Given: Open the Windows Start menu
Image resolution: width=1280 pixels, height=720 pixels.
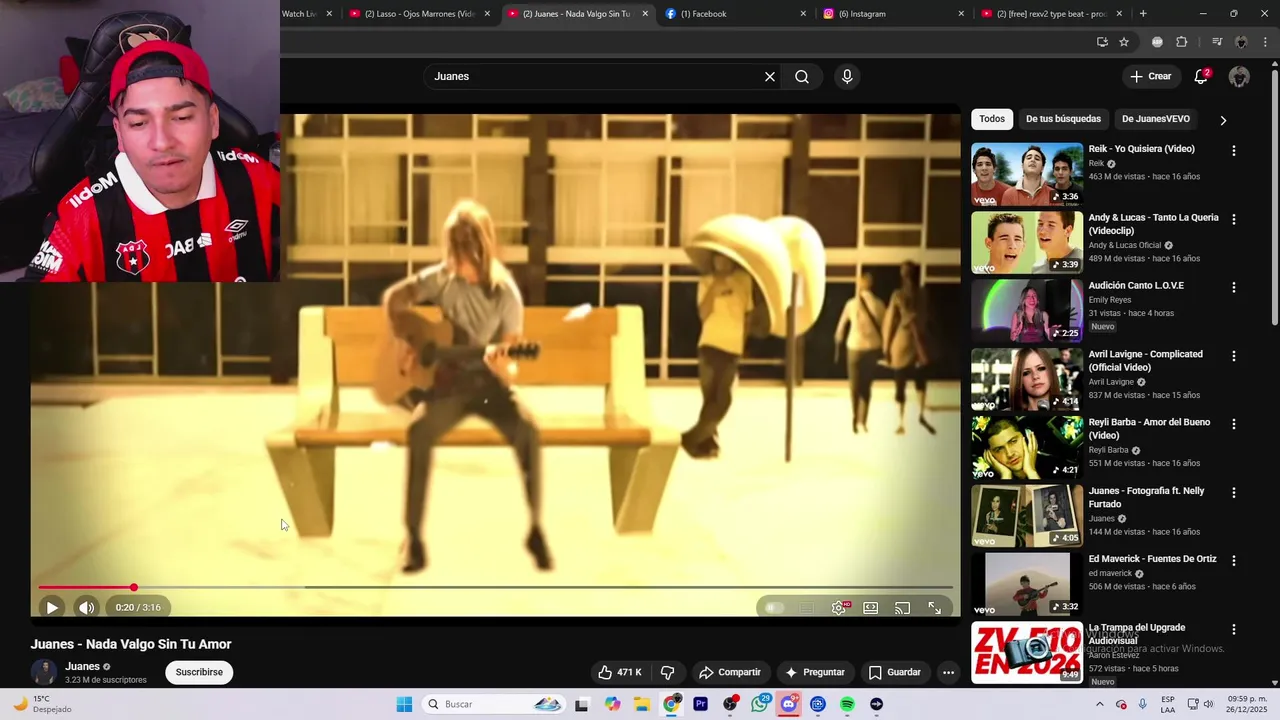Looking at the screenshot, I should [404, 704].
